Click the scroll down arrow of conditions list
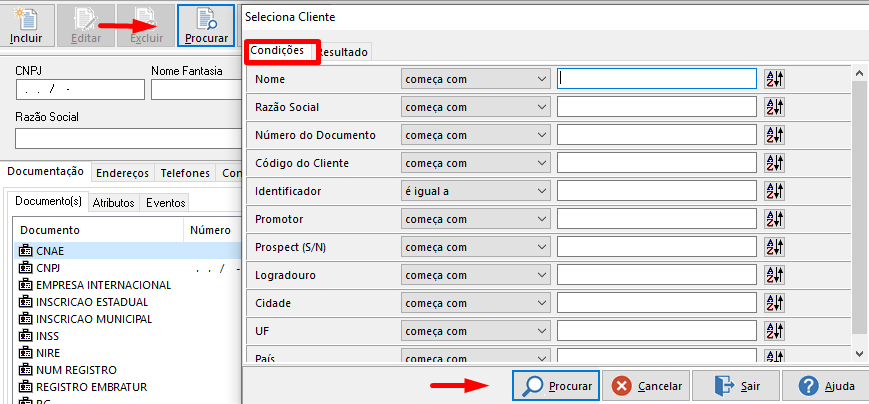Image resolution: width=869 pixels, height=404 pixels. pos(860,353)
